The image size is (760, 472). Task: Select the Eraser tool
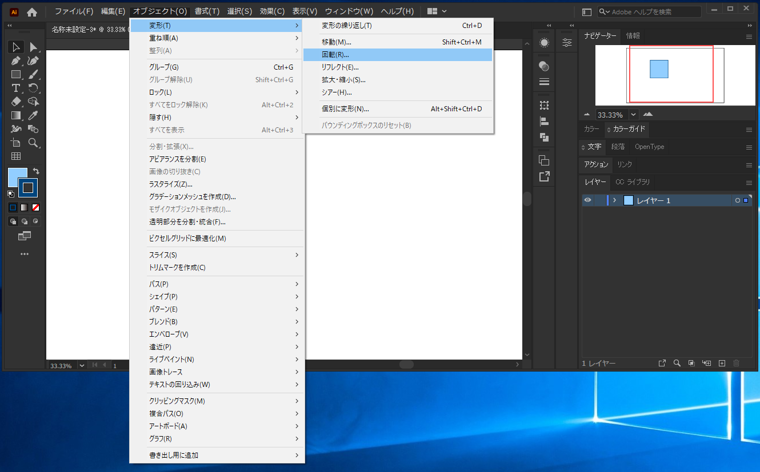[x=16, y=102]
